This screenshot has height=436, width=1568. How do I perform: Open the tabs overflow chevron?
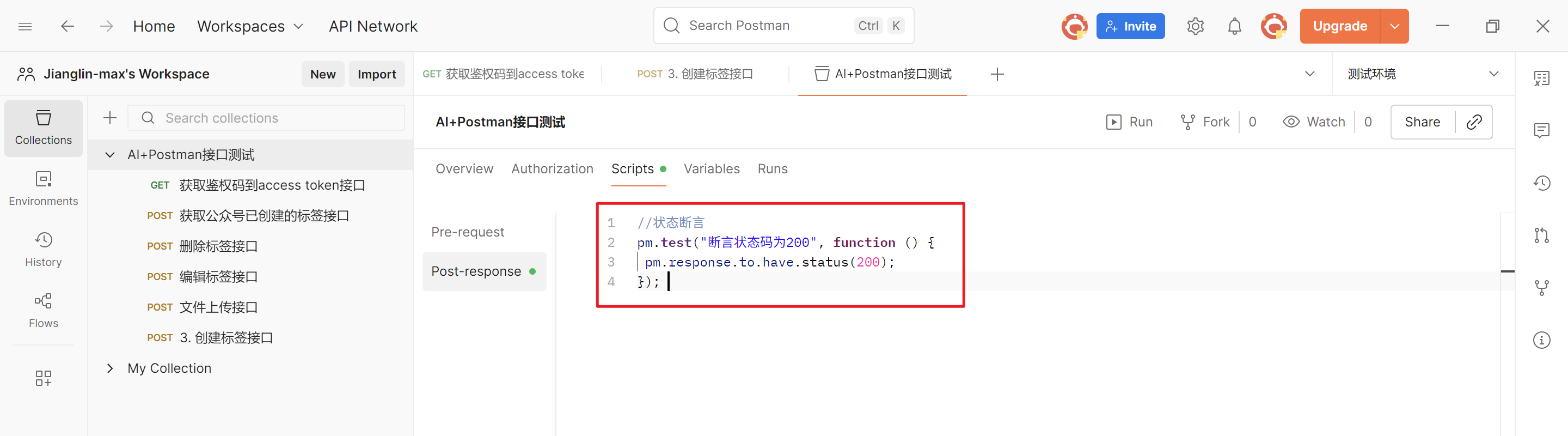click(1309, 74)
